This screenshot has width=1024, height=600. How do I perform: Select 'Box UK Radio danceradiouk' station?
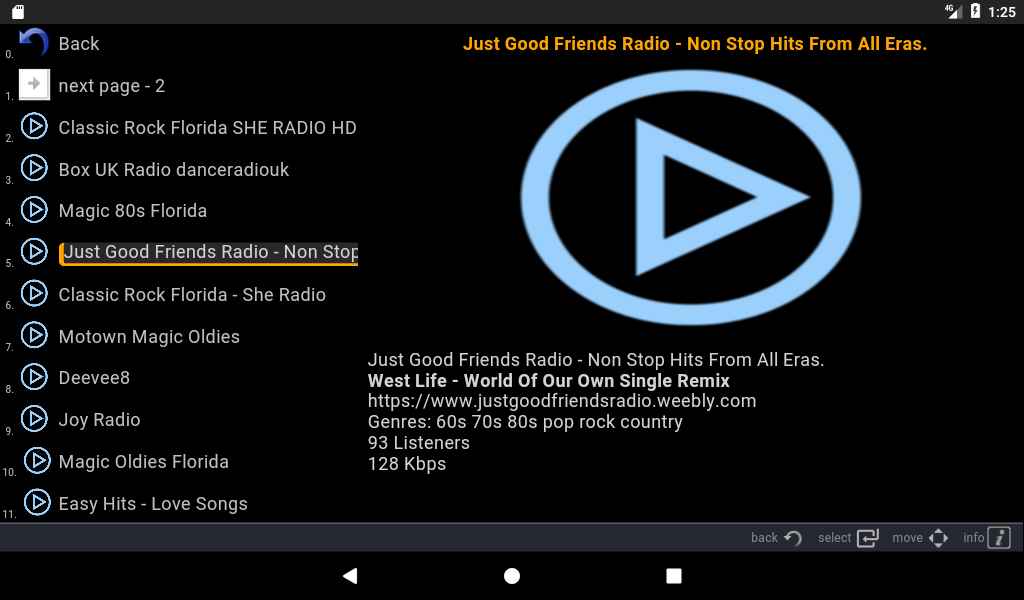click(174, 169)
